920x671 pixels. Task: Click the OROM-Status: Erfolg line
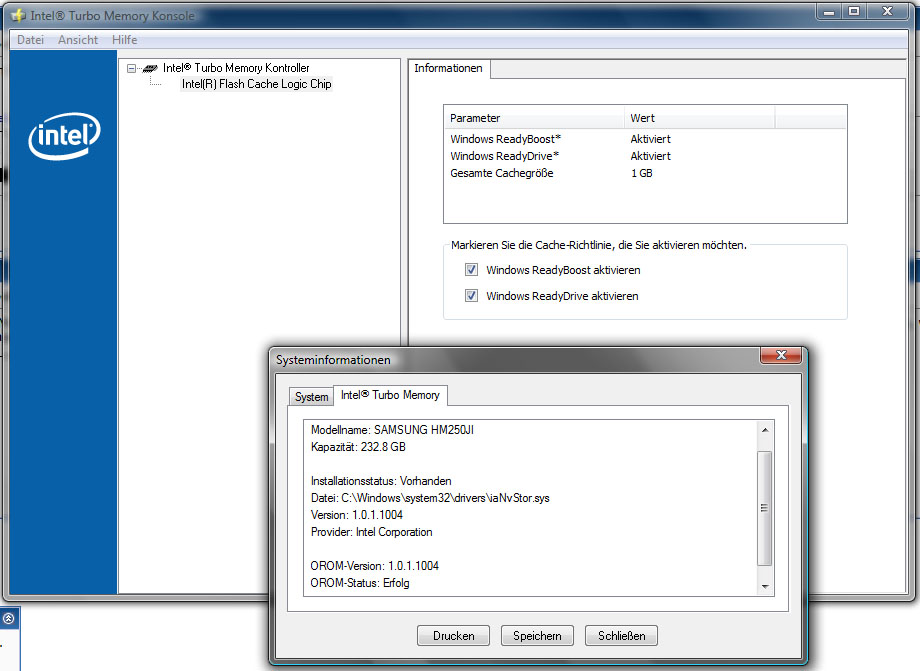coord(360,583)
